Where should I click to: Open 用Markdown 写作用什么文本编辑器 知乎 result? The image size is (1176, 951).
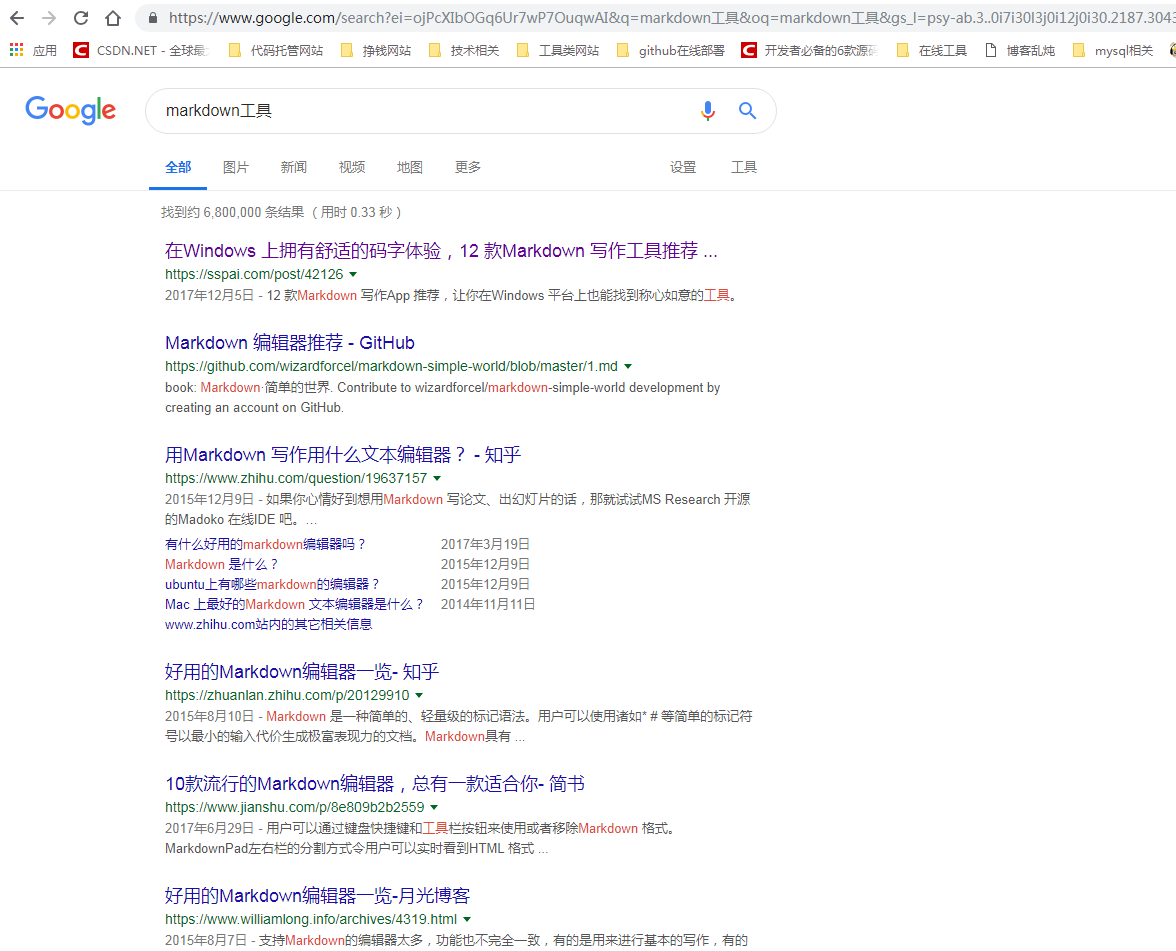pyautogui.click(x=343, y=454)
